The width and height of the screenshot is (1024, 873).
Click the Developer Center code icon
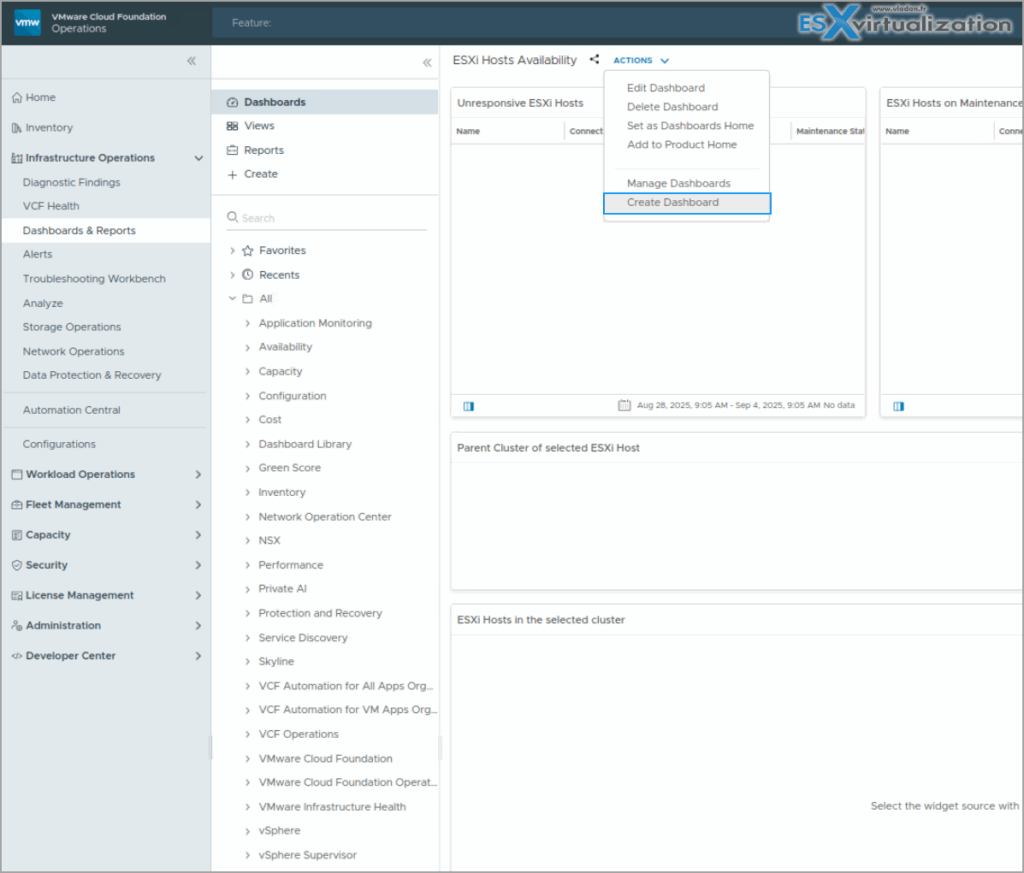[17, 656]
